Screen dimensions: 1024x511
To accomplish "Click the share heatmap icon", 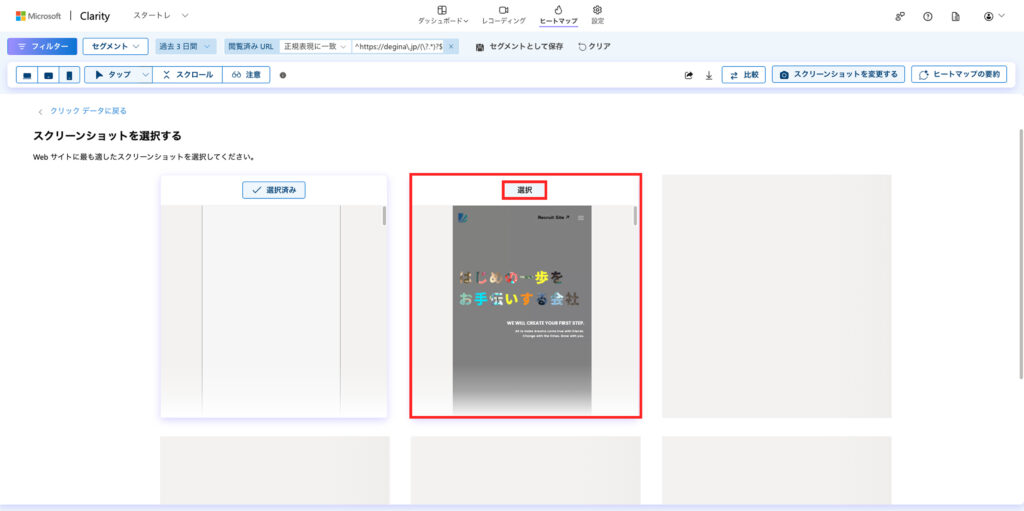I will (688, 75).
